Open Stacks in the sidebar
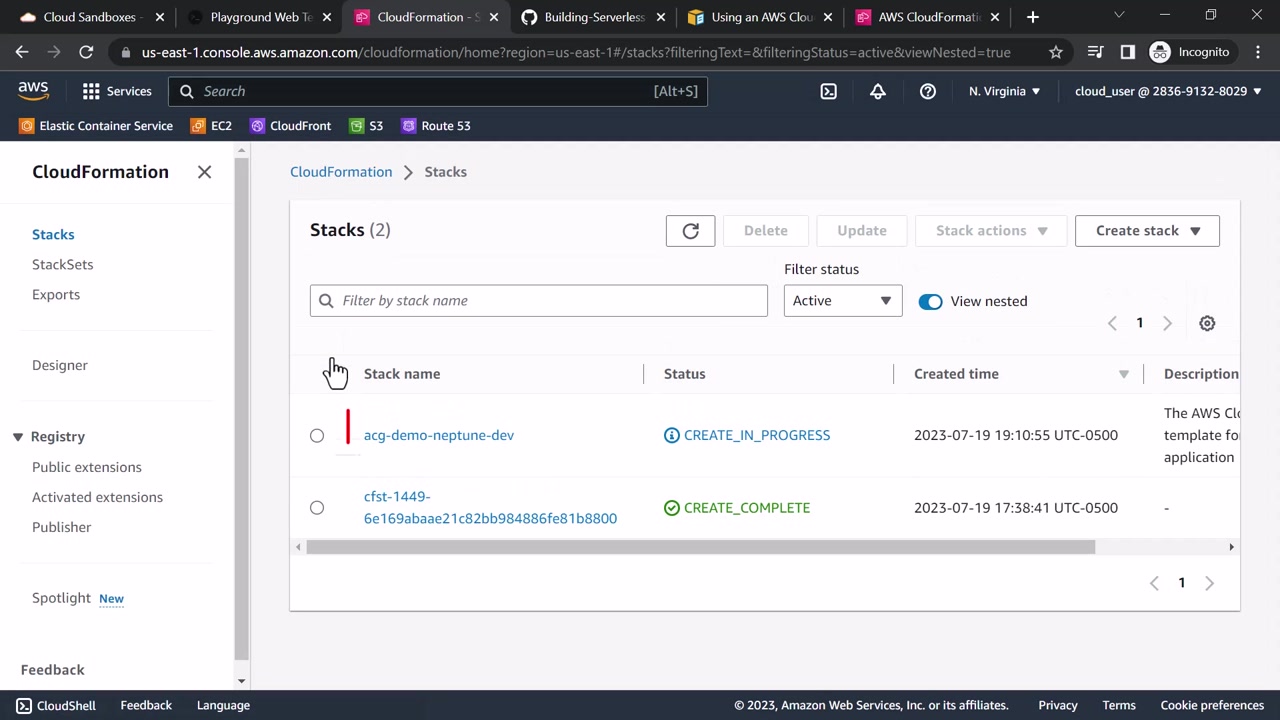Viewport: 1280px width, 720px height. click(x=53, y=235)
